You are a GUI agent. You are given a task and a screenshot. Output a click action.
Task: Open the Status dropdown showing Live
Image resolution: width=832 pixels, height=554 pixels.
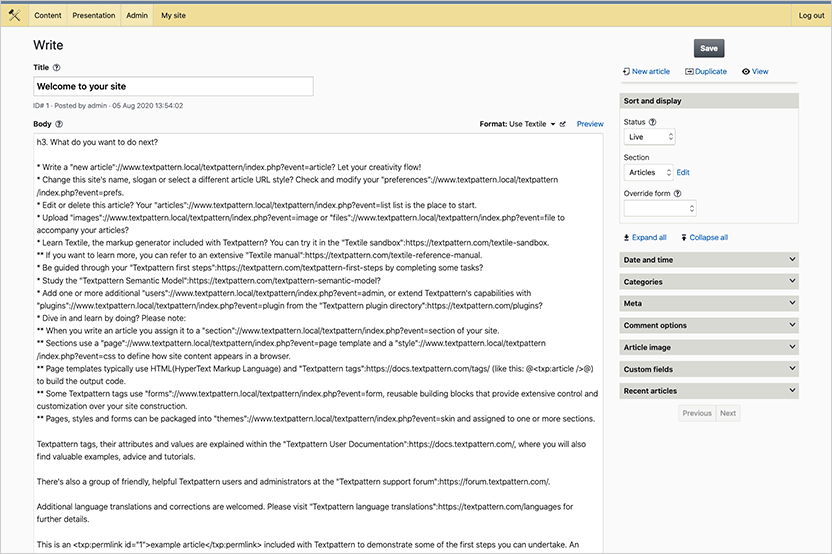(x=649, y=137)
